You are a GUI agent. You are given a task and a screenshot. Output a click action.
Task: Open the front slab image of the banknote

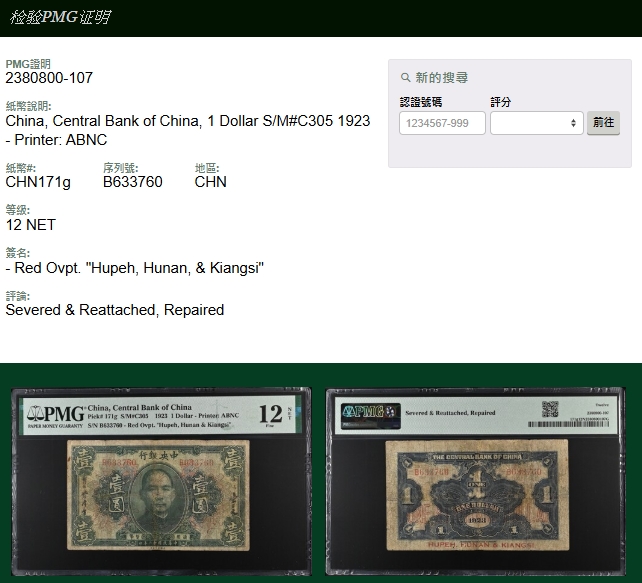[161, 478]
